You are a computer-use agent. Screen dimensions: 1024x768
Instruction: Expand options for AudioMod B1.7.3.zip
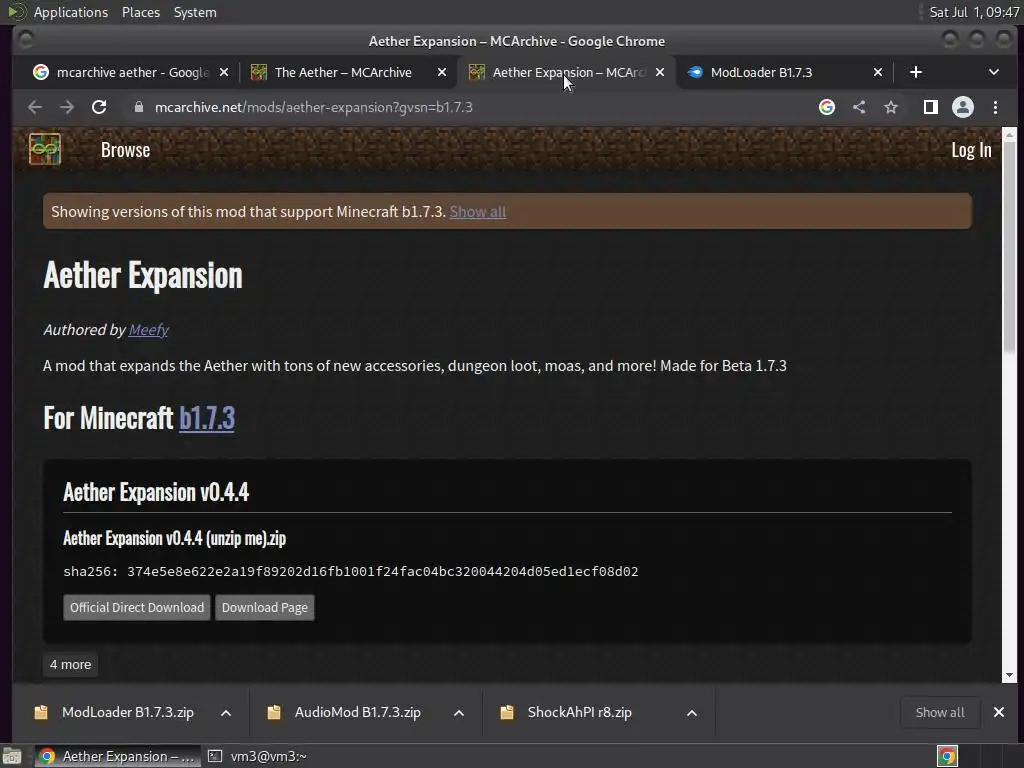coord(459,713)
